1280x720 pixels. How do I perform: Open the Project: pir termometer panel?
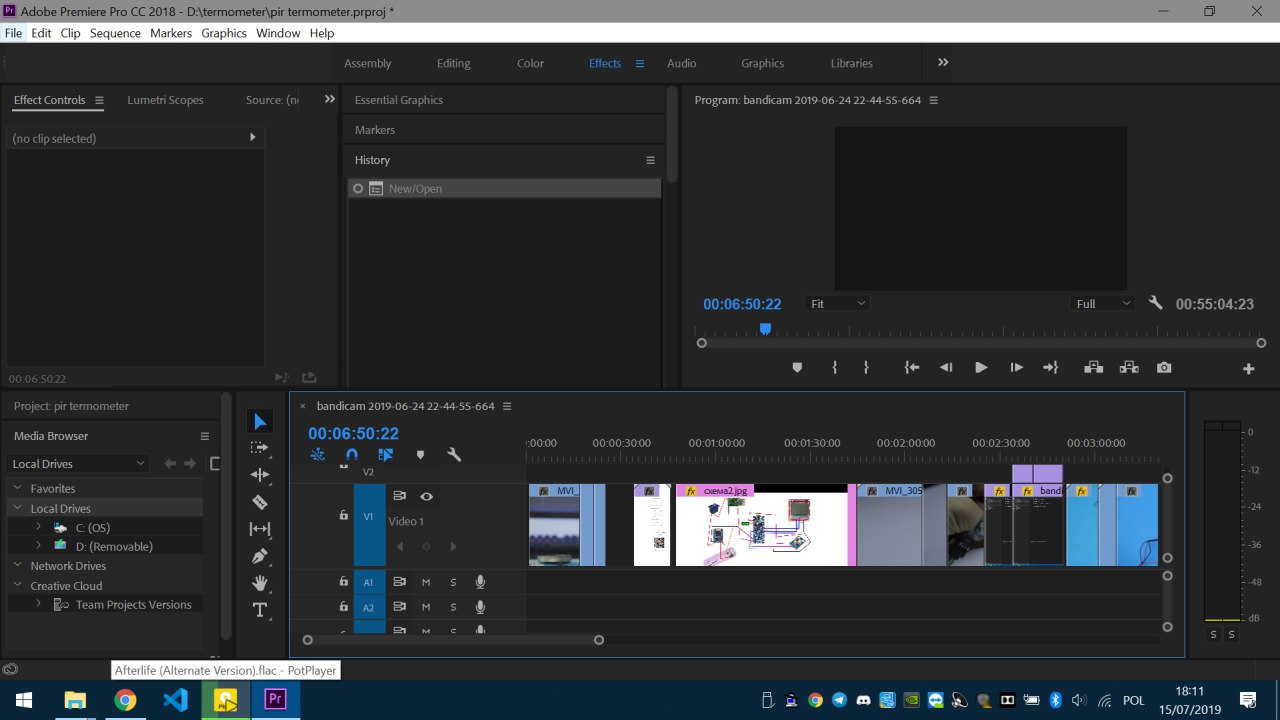pos(71,406)
